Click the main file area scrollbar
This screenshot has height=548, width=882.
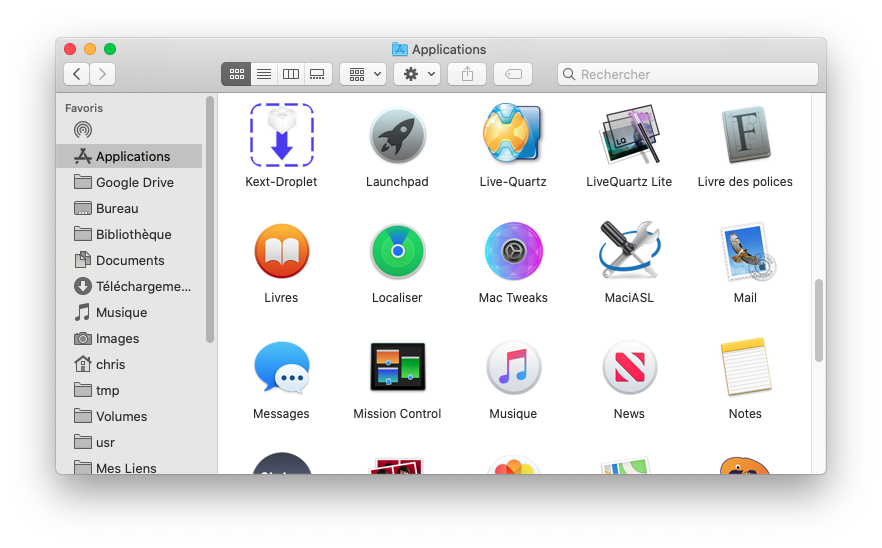pyautogui.click(x=819, y=320)
